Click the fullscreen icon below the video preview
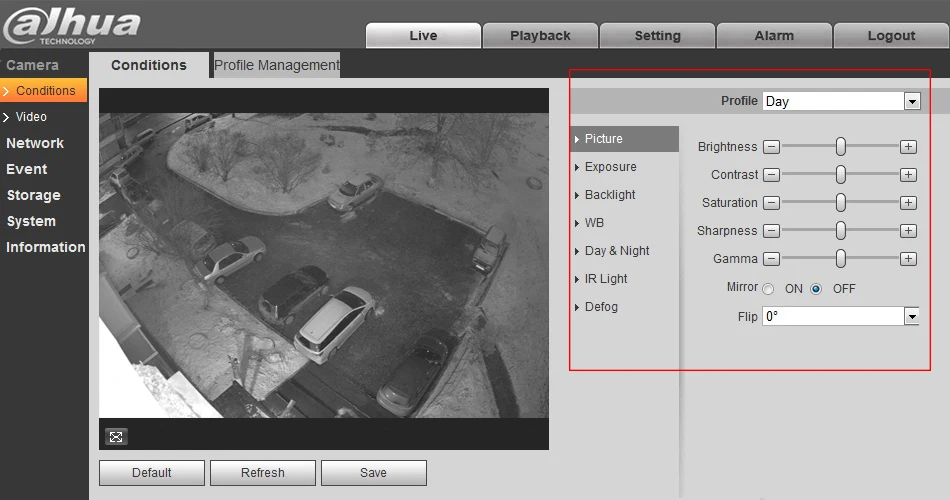The height and width of the screenshot is (500, 950). pyautogui.click(x=116, y=436)
